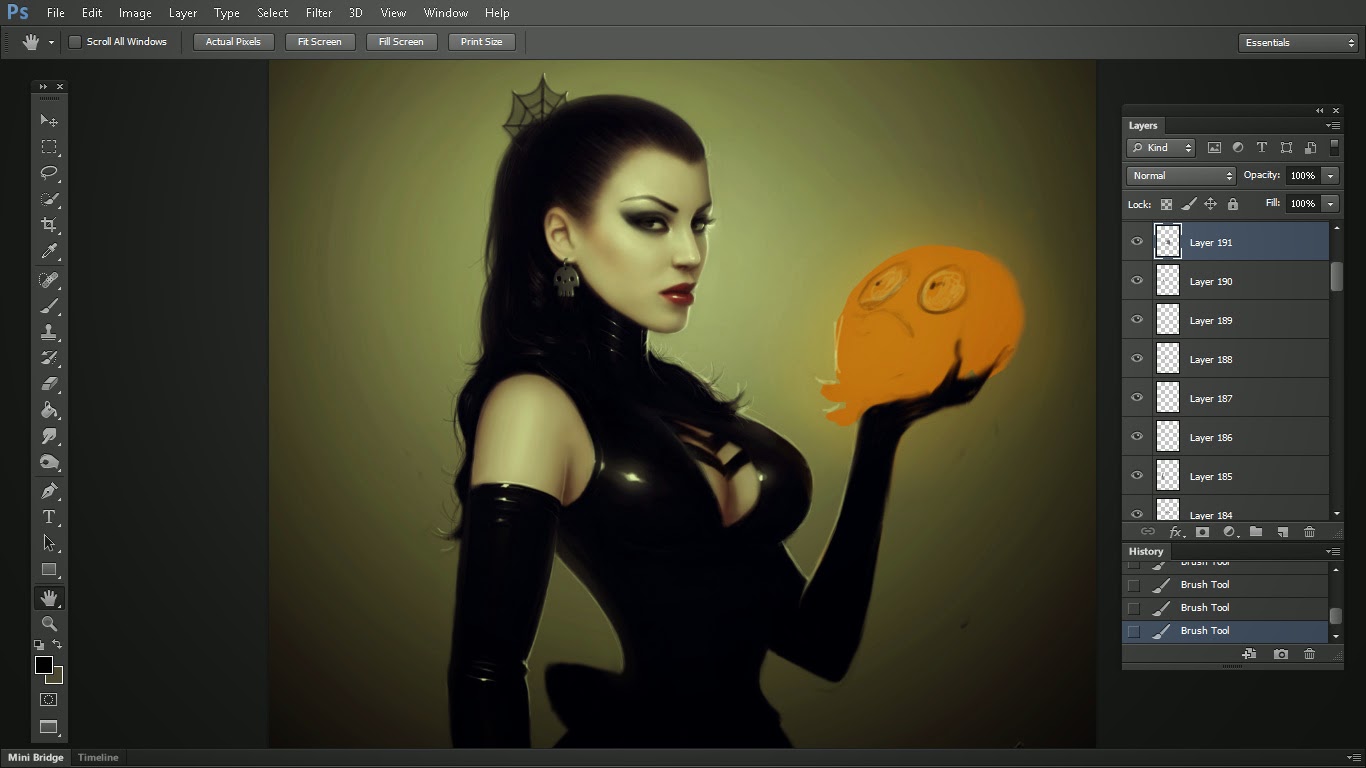Click the foreground color swatch
This screenshot has width=1366, height=768.
(43, 666)
